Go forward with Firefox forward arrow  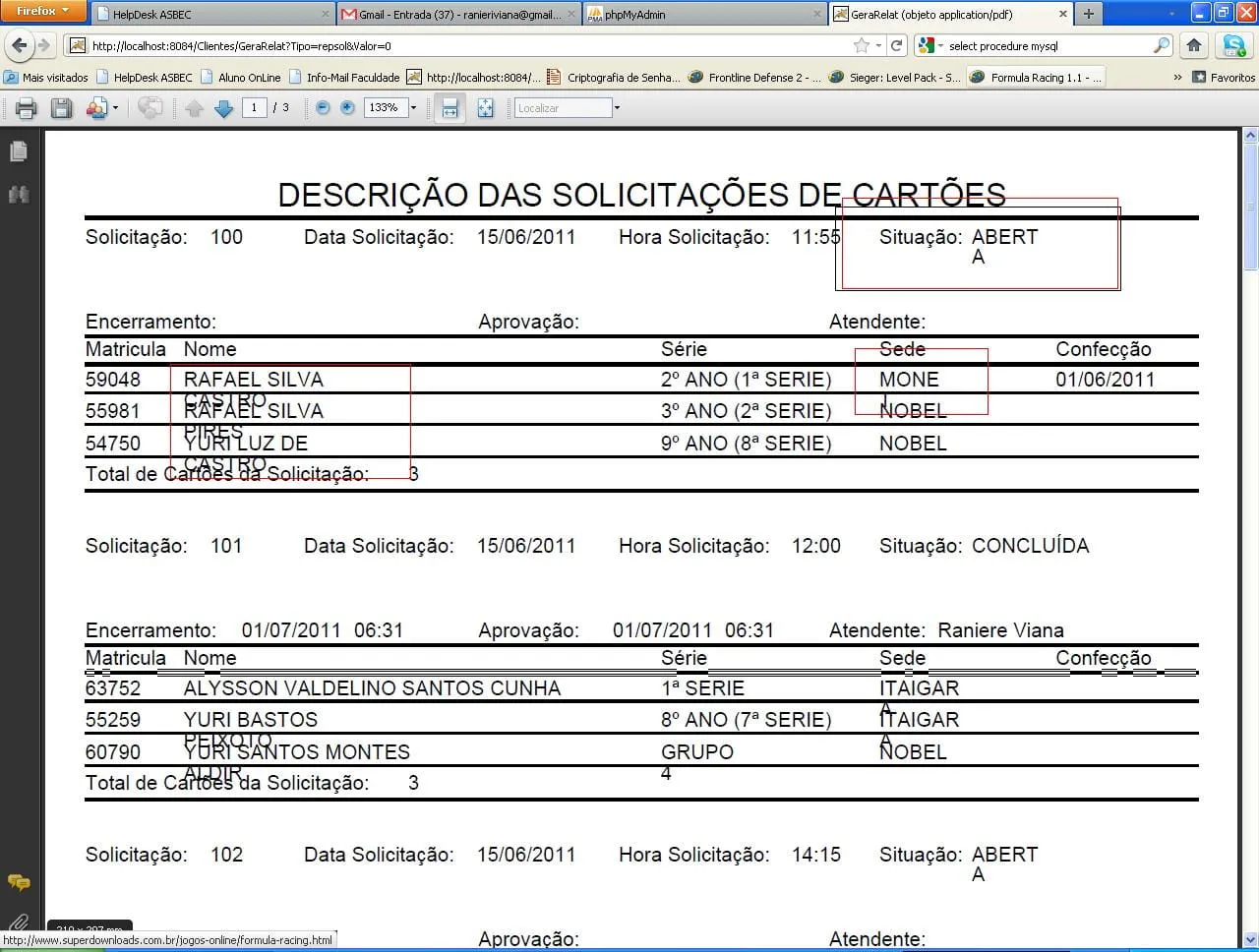[x=43, y=45]
